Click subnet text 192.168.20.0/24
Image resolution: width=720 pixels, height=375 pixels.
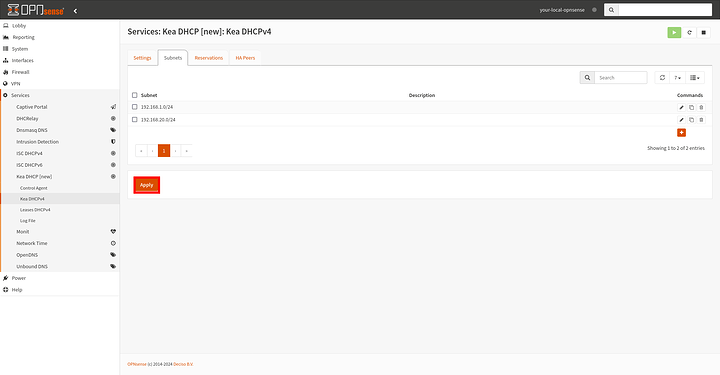(x=158, y=119)
